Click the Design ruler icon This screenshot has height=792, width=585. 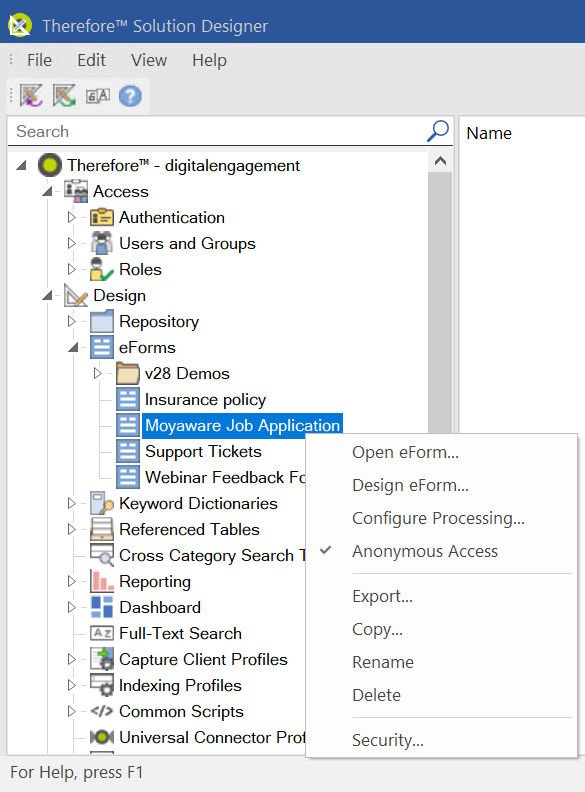[x=76, y=295]
